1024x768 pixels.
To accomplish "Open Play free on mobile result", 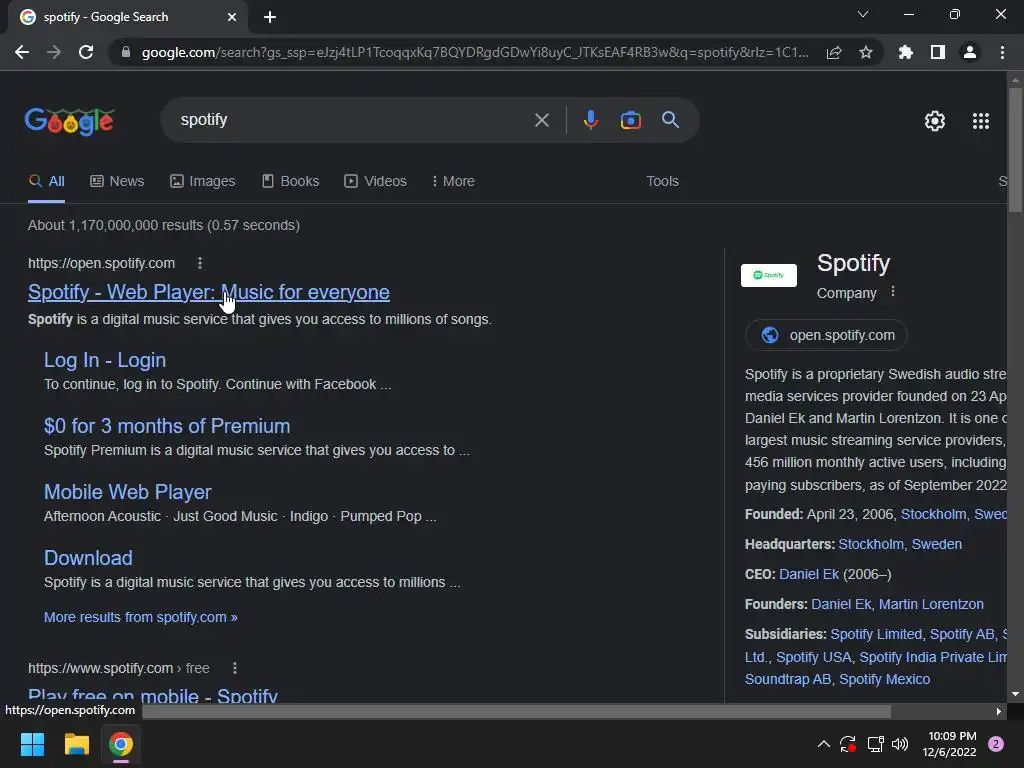I will pos(153,695).
